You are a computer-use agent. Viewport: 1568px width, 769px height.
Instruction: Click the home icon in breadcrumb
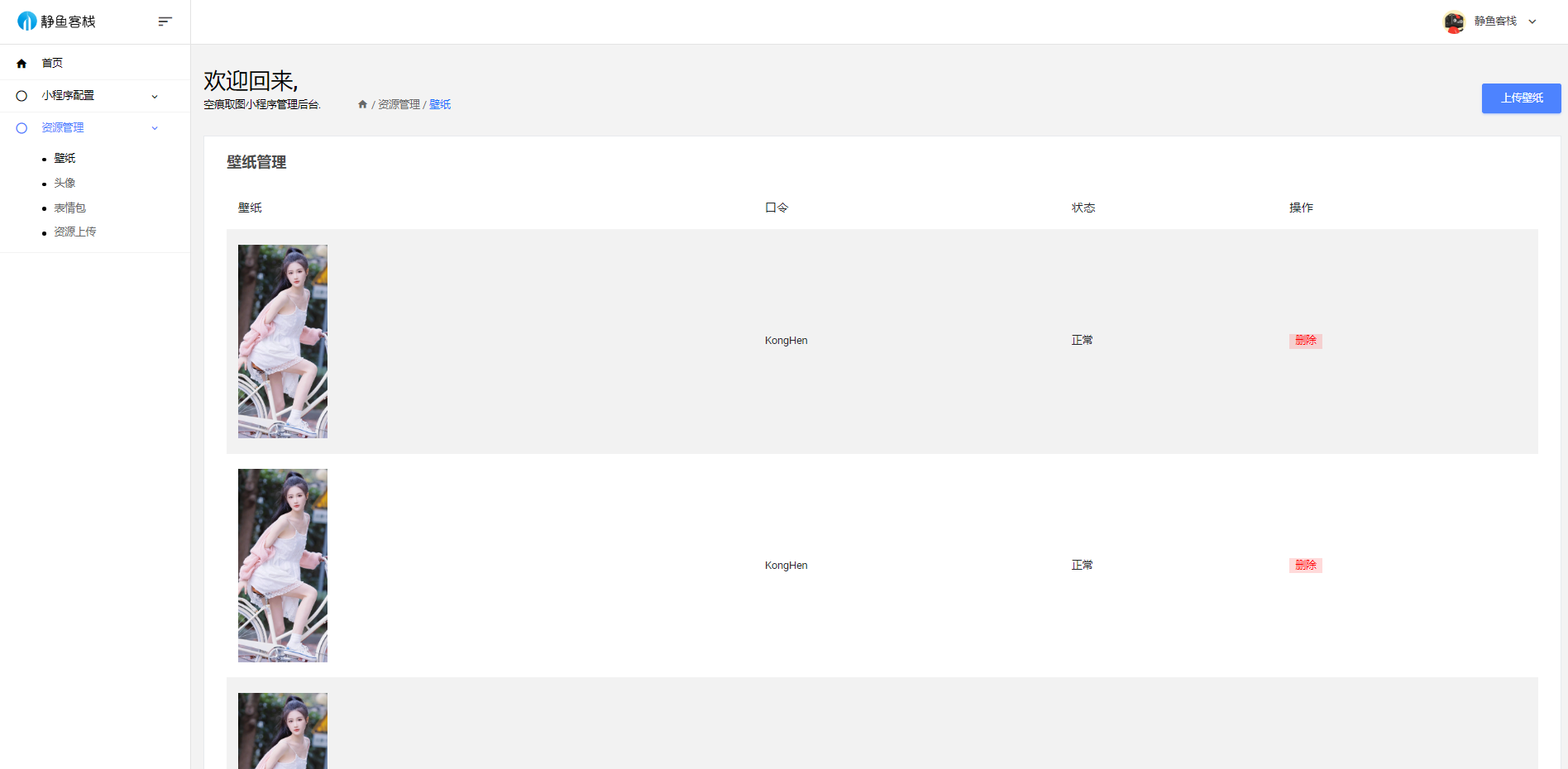coord(362,104)
